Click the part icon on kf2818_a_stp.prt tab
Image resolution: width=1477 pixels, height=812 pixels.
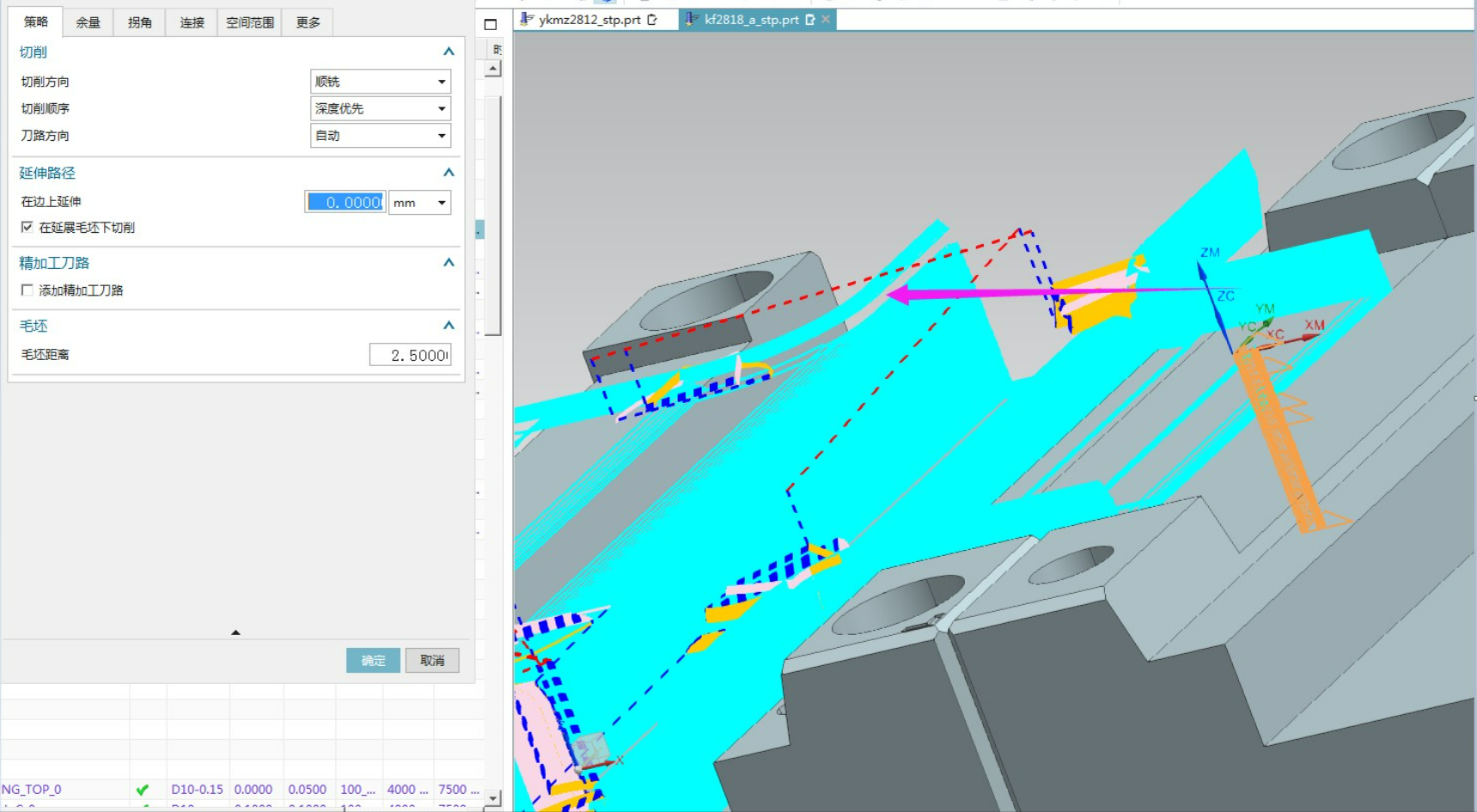[692, 19]
